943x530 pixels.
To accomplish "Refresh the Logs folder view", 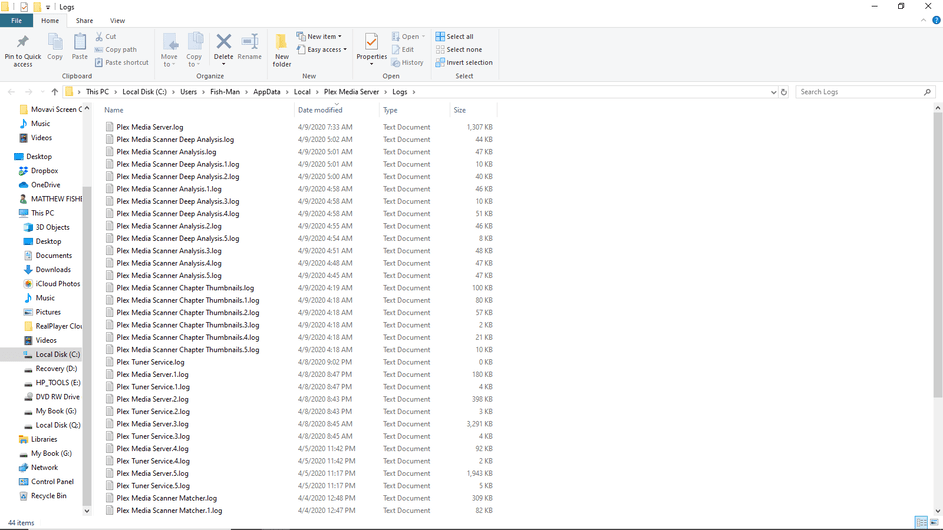I will click(x=784, y=92).
